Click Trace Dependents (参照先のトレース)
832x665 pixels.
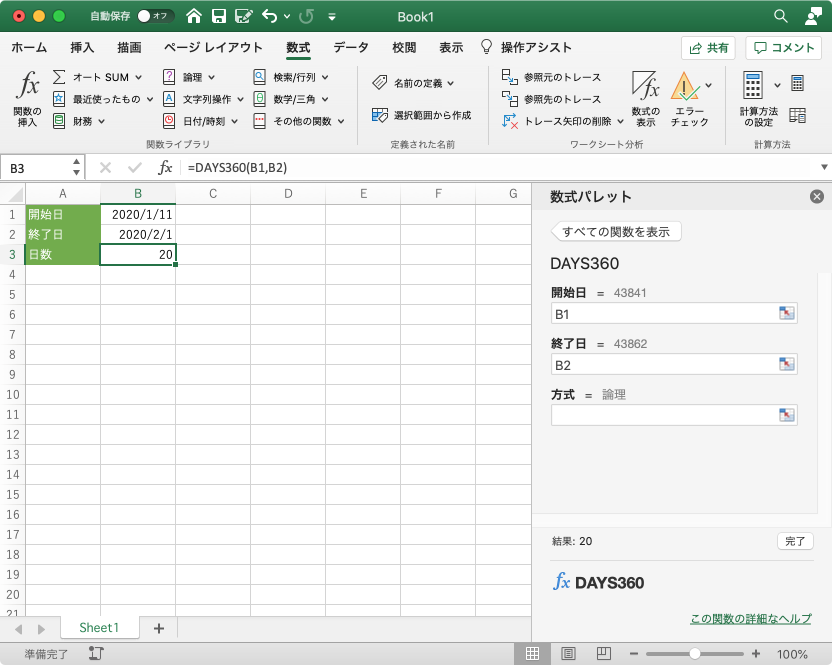[x=551, y=99]
